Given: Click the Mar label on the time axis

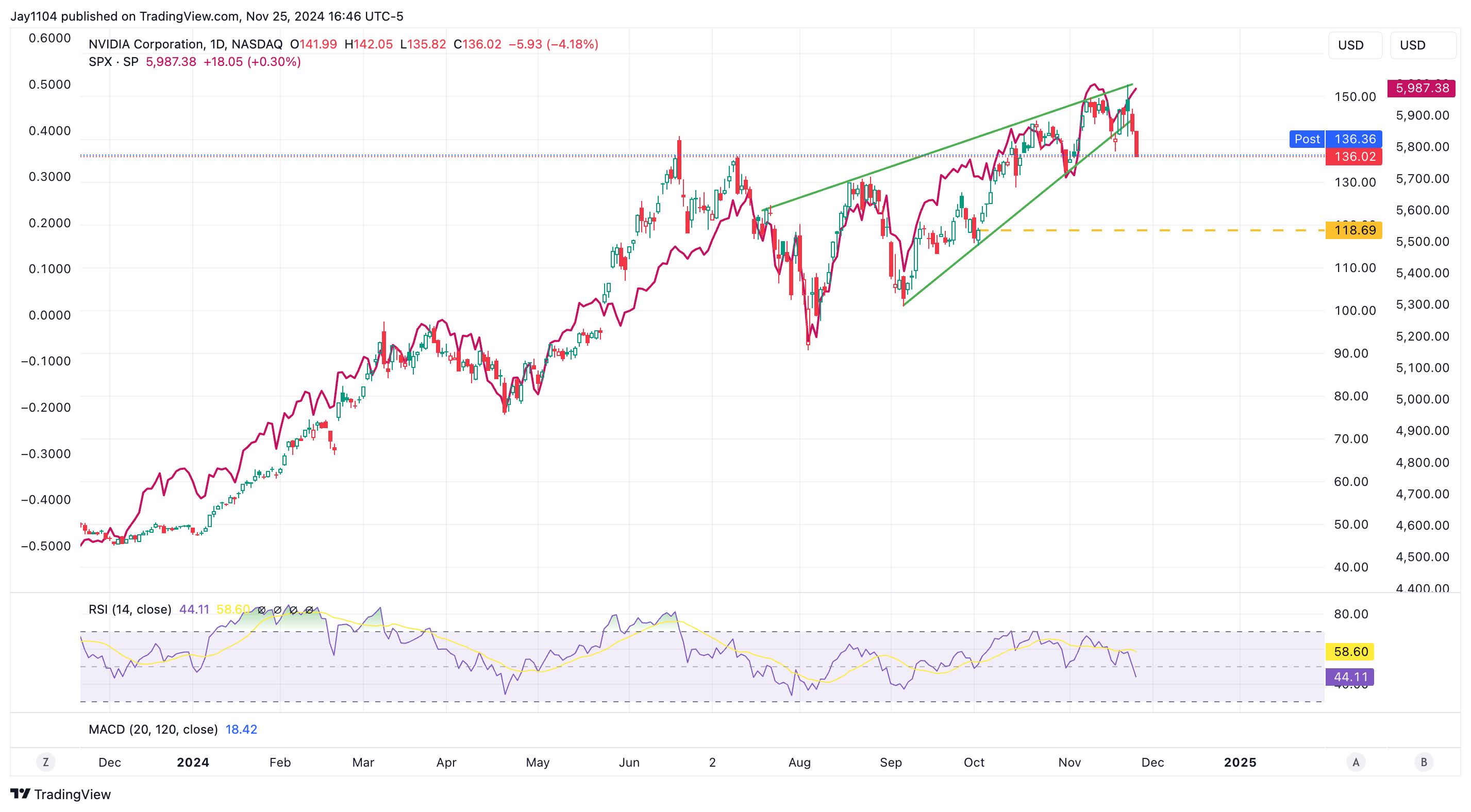Looking at the screenshot, I should (363, 763).
